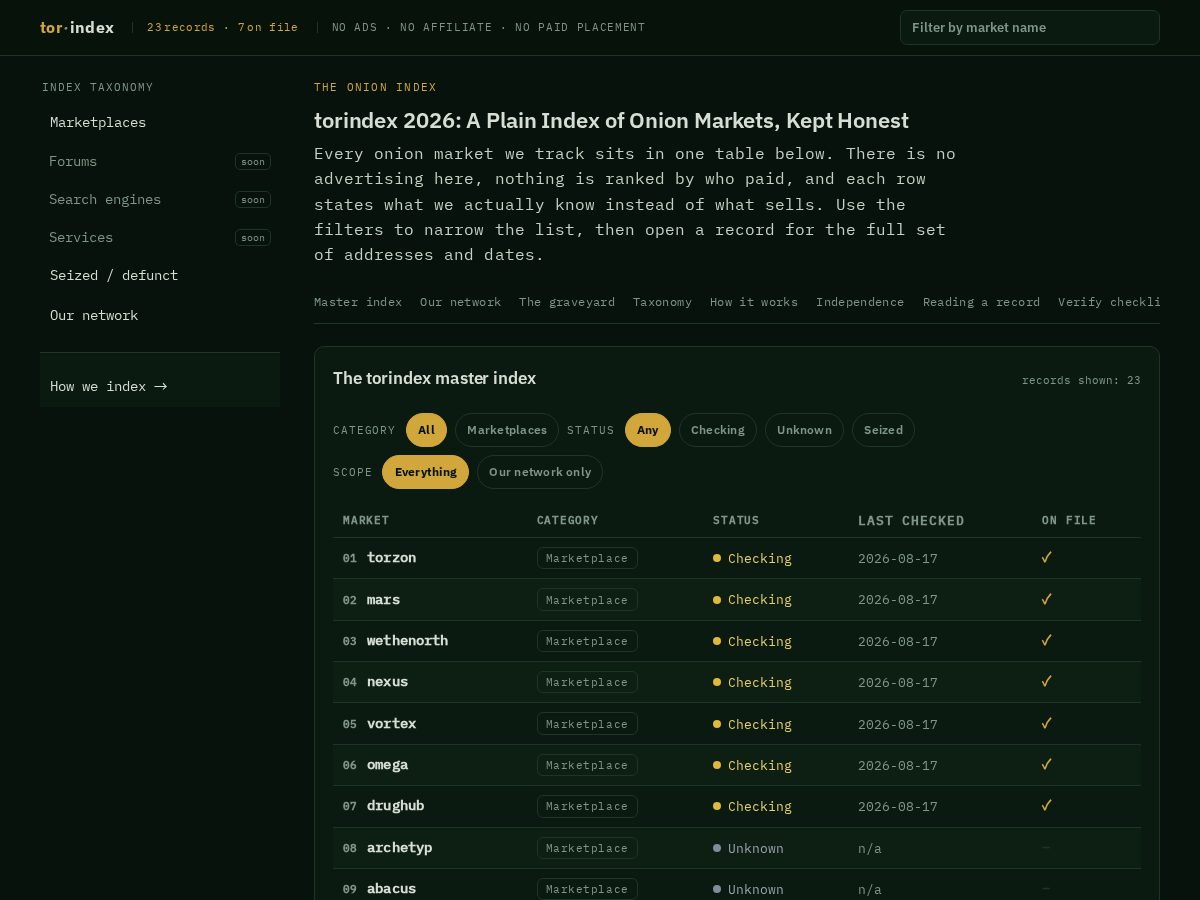Click the 7 on file header count
Screen dimensions: 1200x900
click(268, 27)
